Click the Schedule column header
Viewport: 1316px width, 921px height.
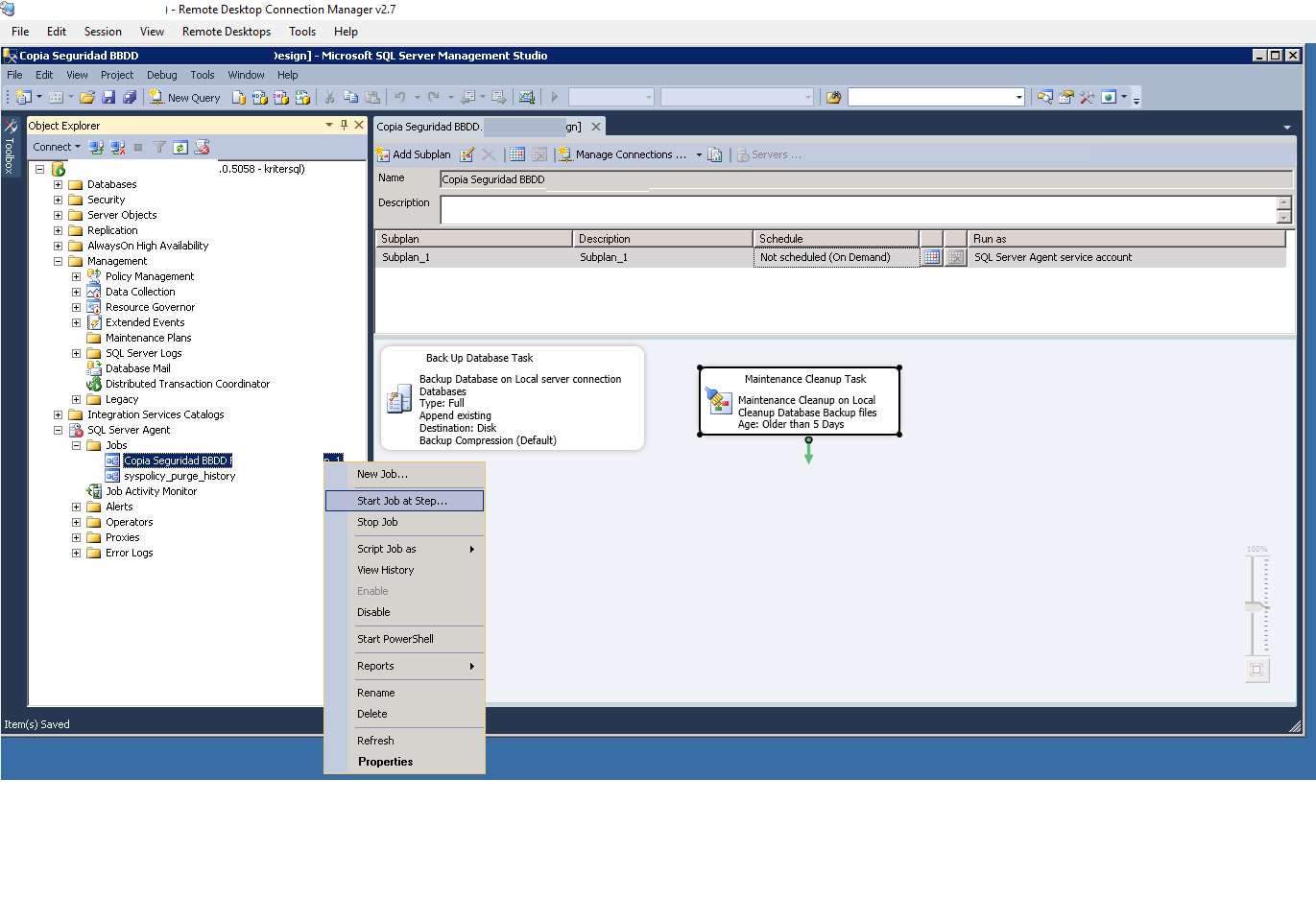(836, 239)
